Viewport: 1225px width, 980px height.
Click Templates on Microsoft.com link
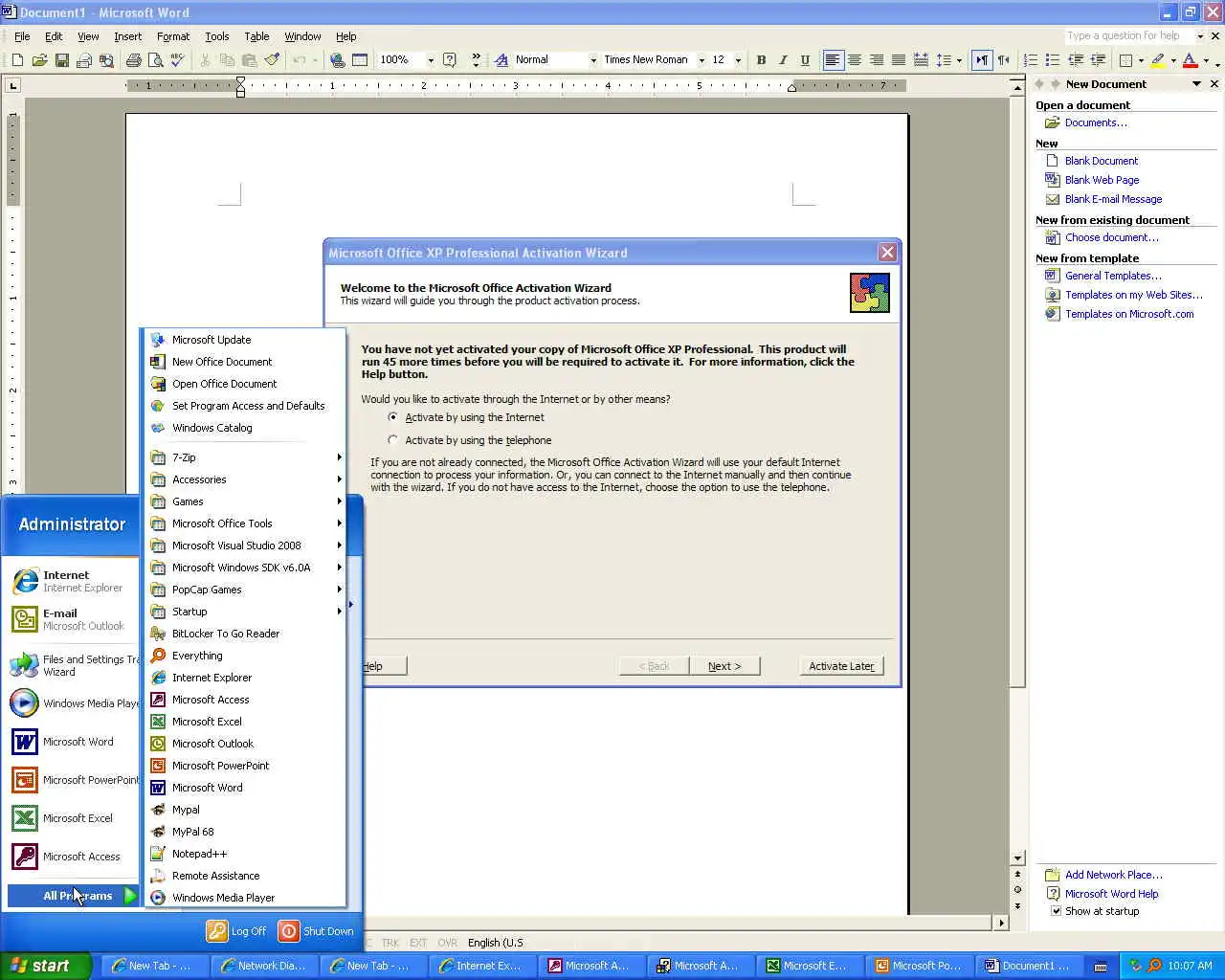[1129, 314]
